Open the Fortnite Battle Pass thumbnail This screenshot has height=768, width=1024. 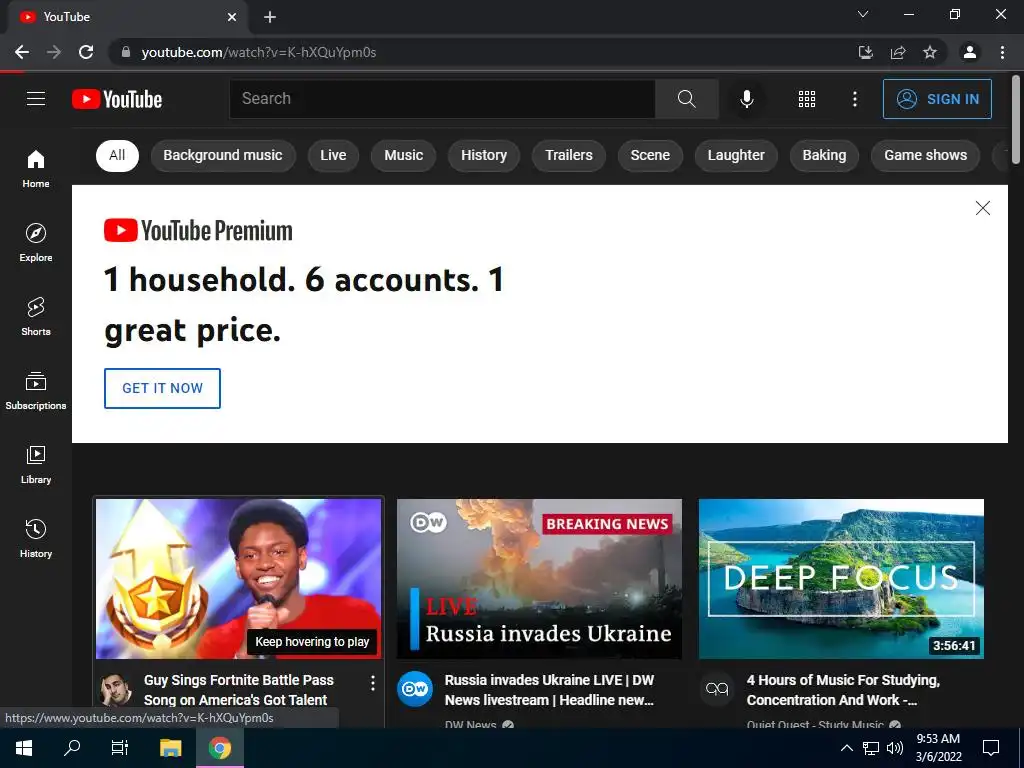pyautogui.click(x=238, y=579)
